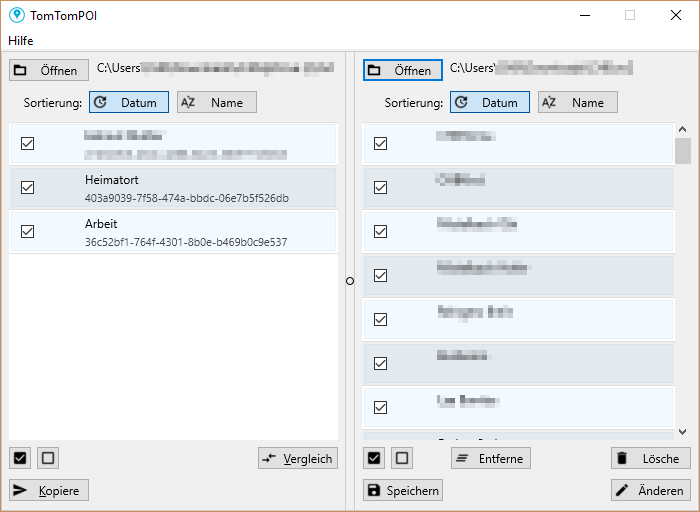Click the TomTomPOI app icon in title bar
This screenshot has width=700, height=512.
17,15
